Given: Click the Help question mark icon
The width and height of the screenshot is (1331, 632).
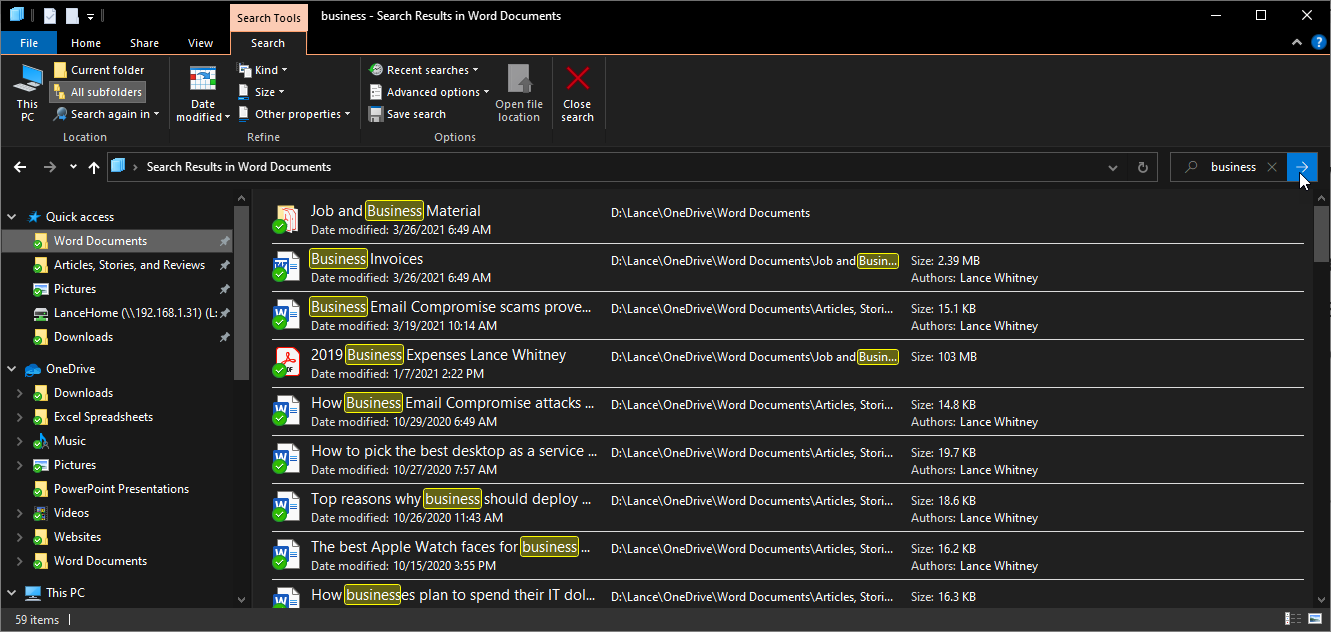Looking at the screenshot, I should [1318, 43].
